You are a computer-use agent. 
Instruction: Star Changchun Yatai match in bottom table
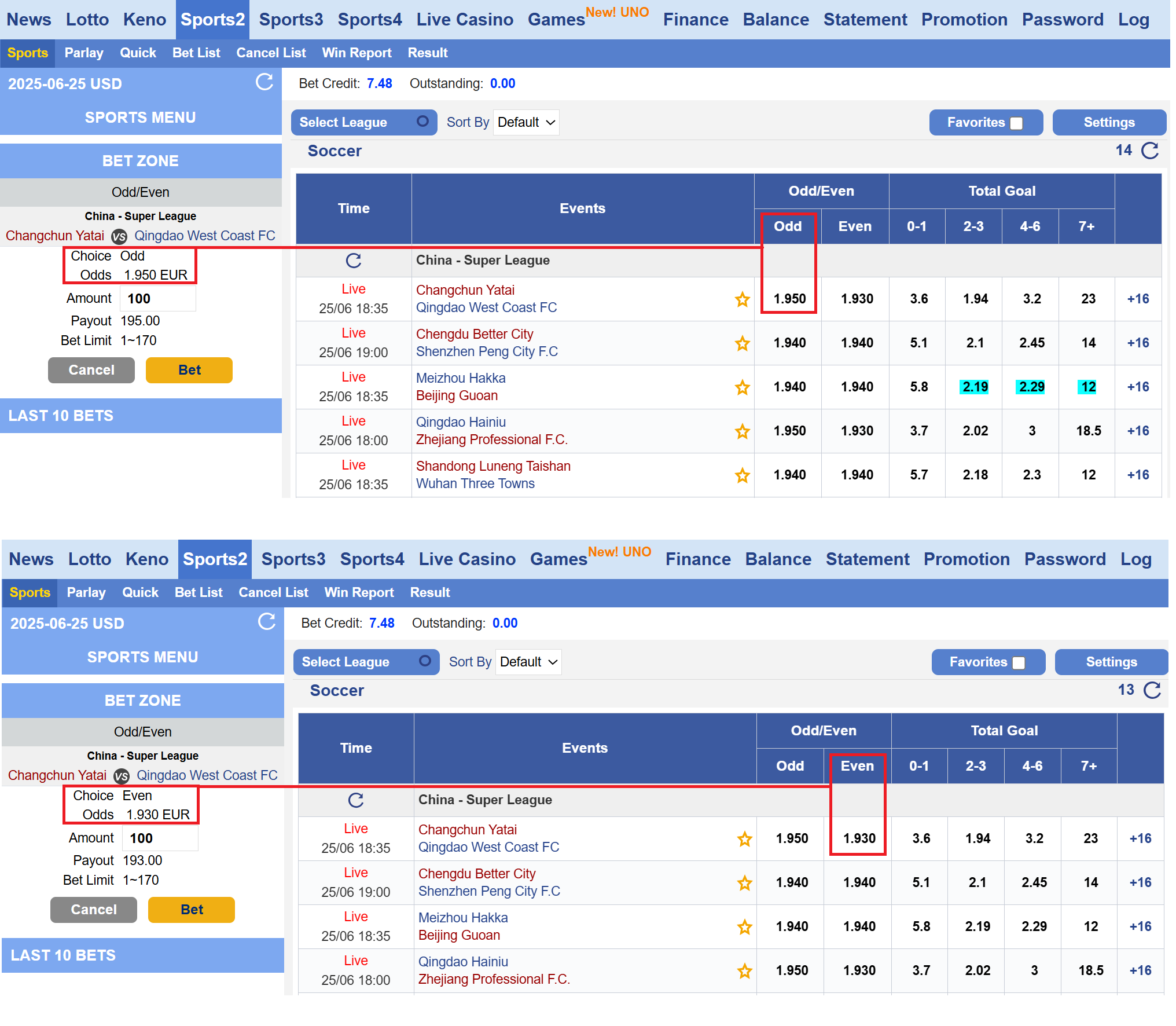click(745, 839)
